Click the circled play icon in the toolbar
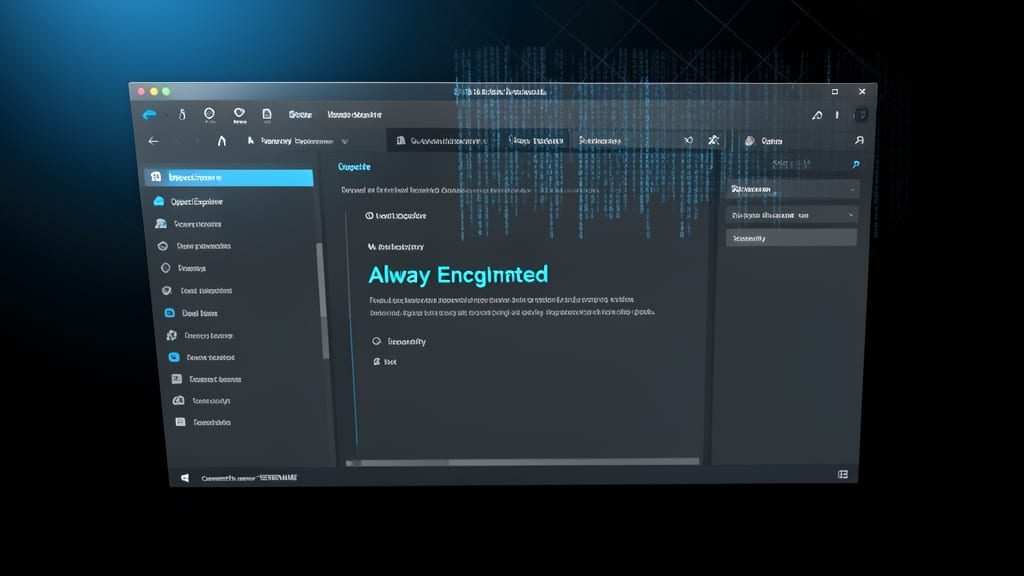 [209, 114]
